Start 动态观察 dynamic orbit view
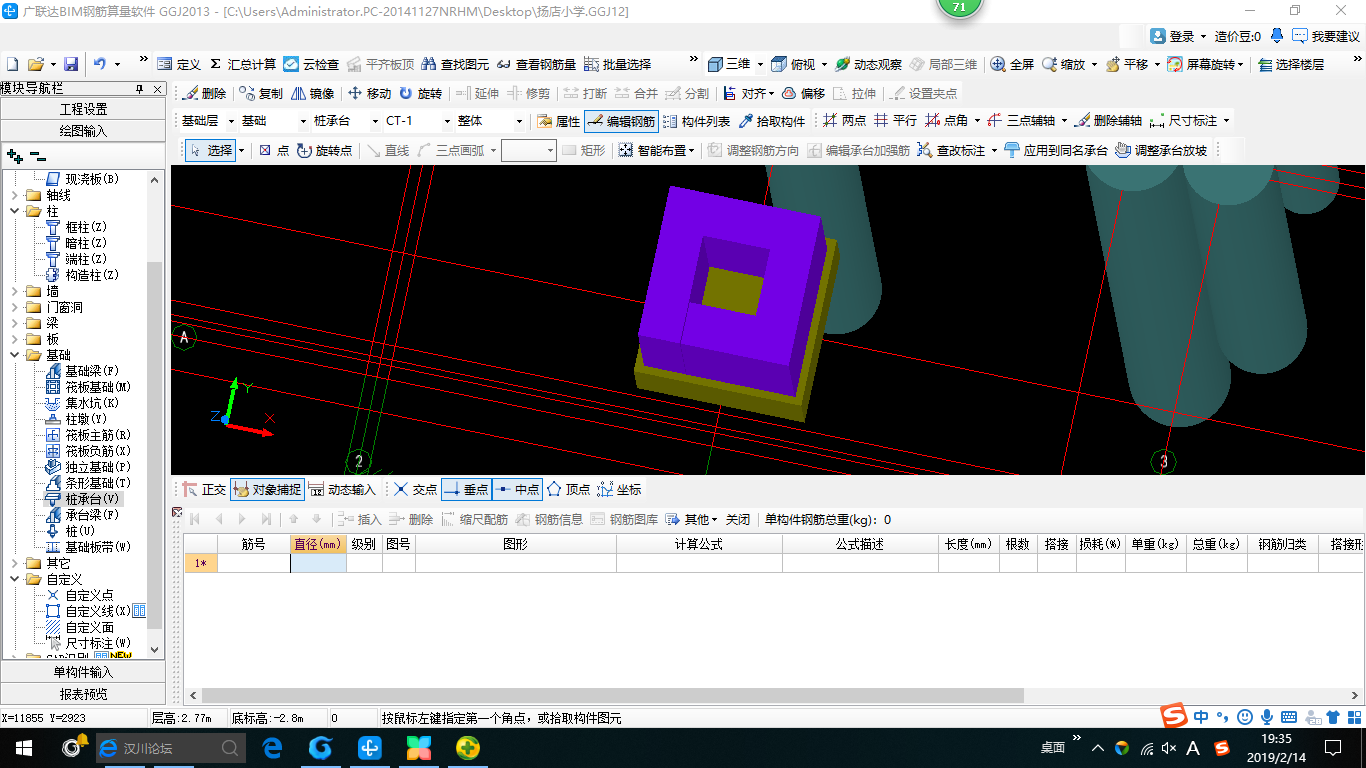Screen dimensions: 1366x768 (x=868, y=64)
